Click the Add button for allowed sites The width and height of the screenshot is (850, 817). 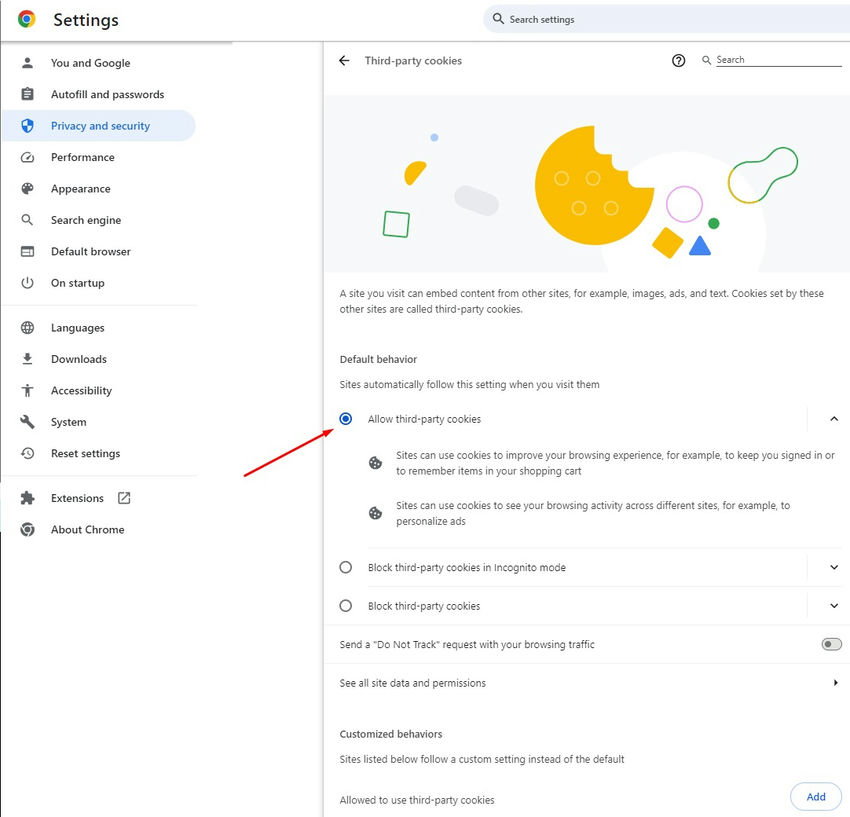pyautogui.click(x=816, y=797)
